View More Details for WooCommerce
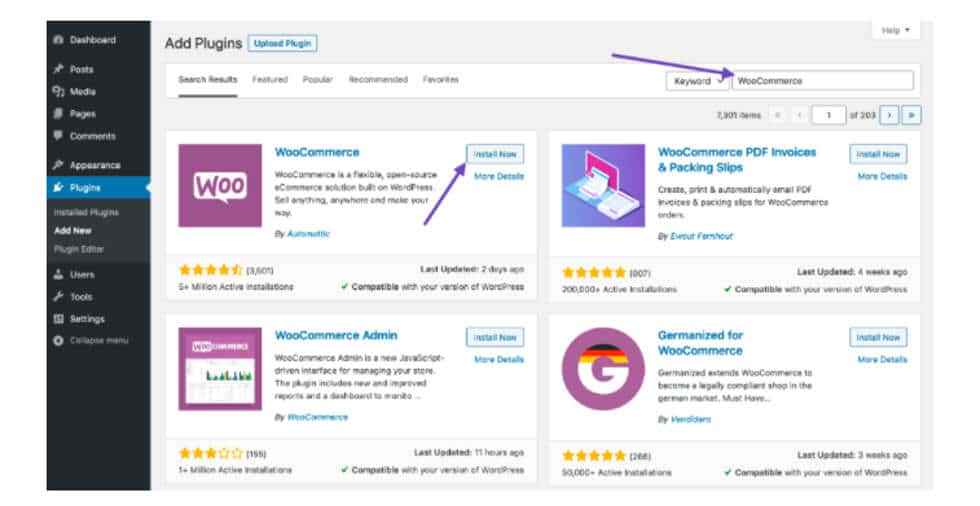The width and height of the screenshot is (980, 506). pyautogui.click(x=499, y=177)
